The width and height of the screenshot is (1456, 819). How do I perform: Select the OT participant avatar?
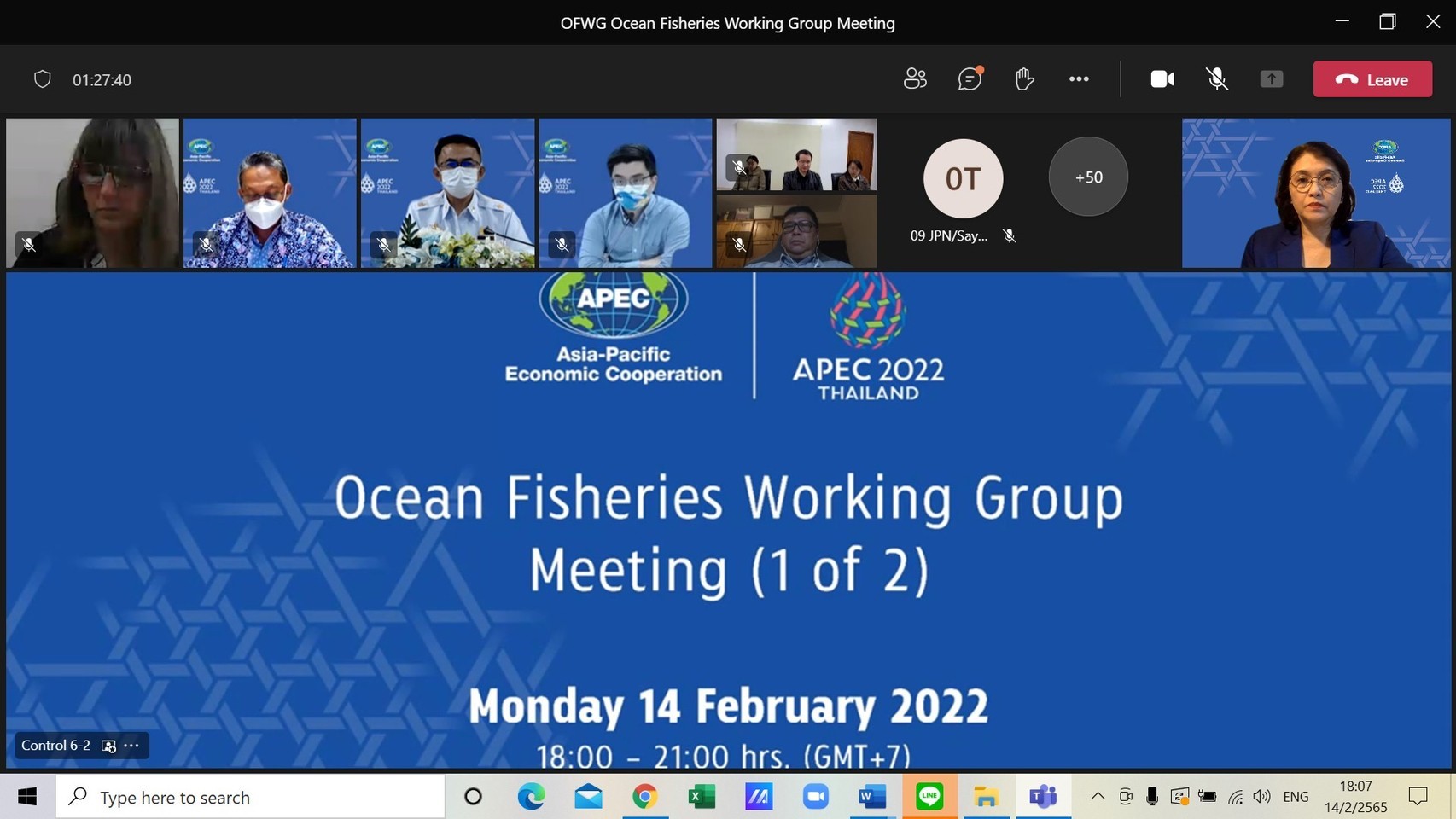click(963, 178)
